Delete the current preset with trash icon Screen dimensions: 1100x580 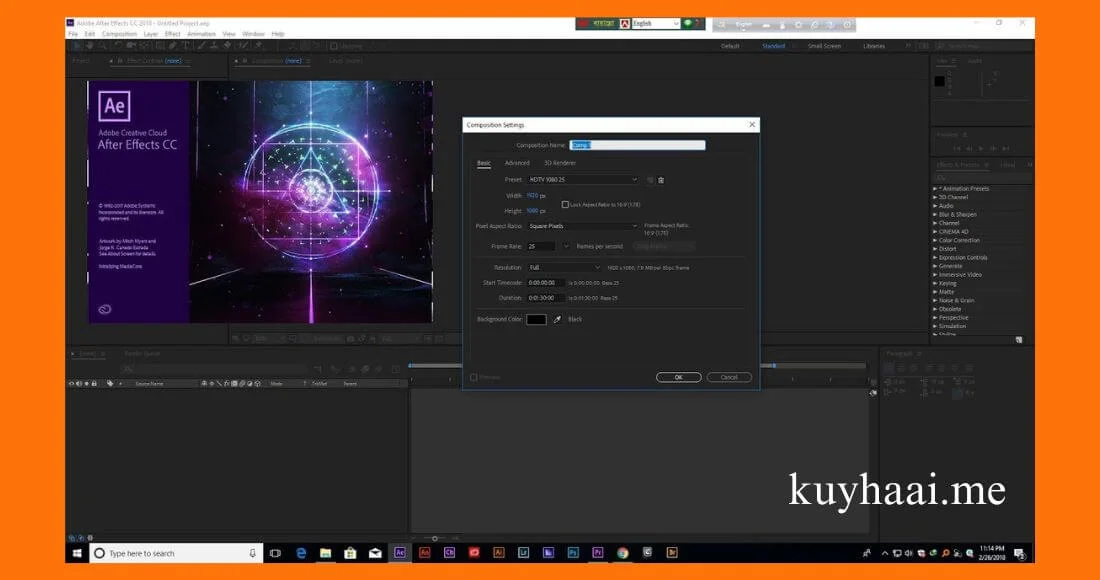pyautogui.click(x=661, y=180)
